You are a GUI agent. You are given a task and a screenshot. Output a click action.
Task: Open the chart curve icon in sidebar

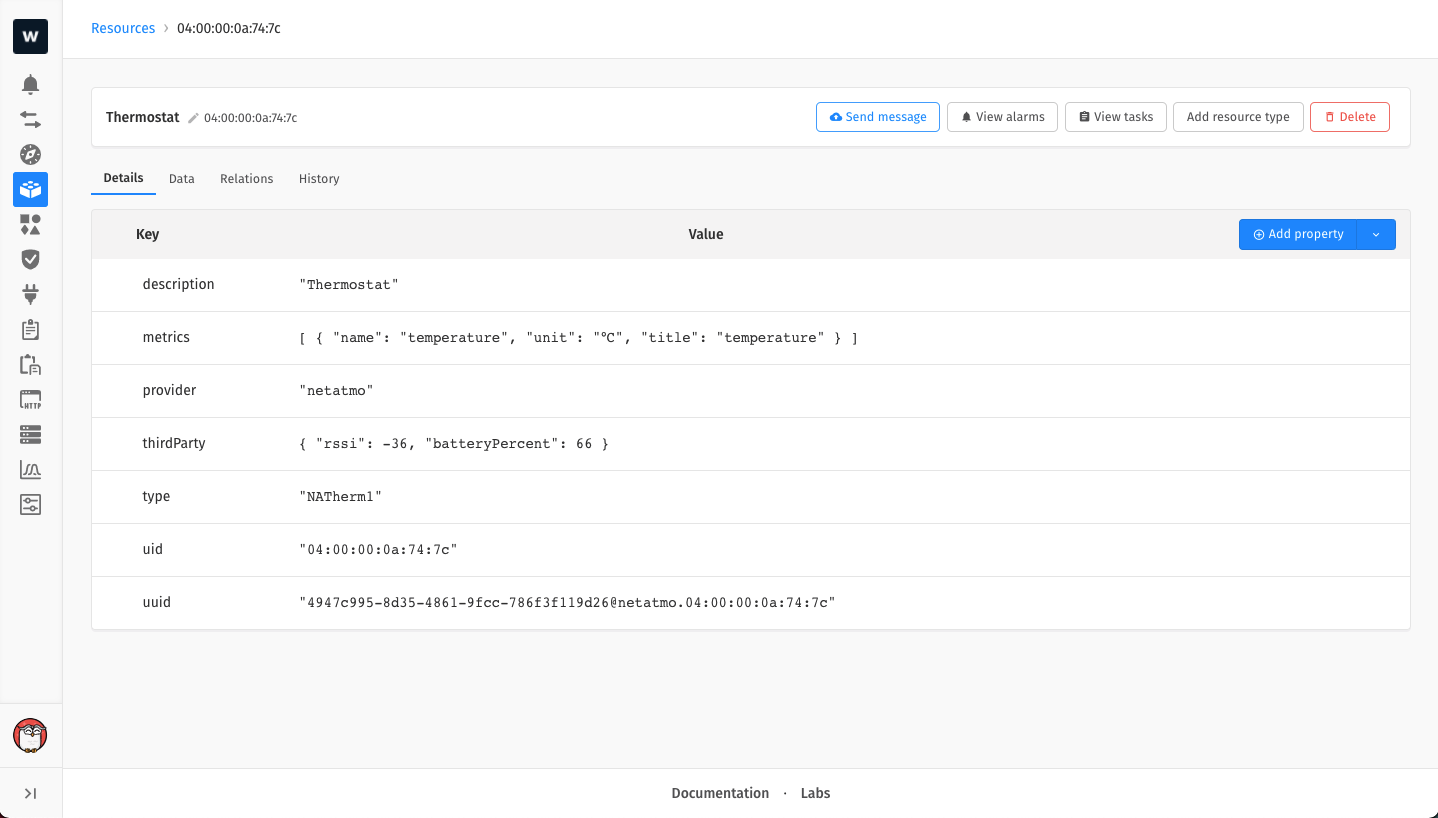30,470
